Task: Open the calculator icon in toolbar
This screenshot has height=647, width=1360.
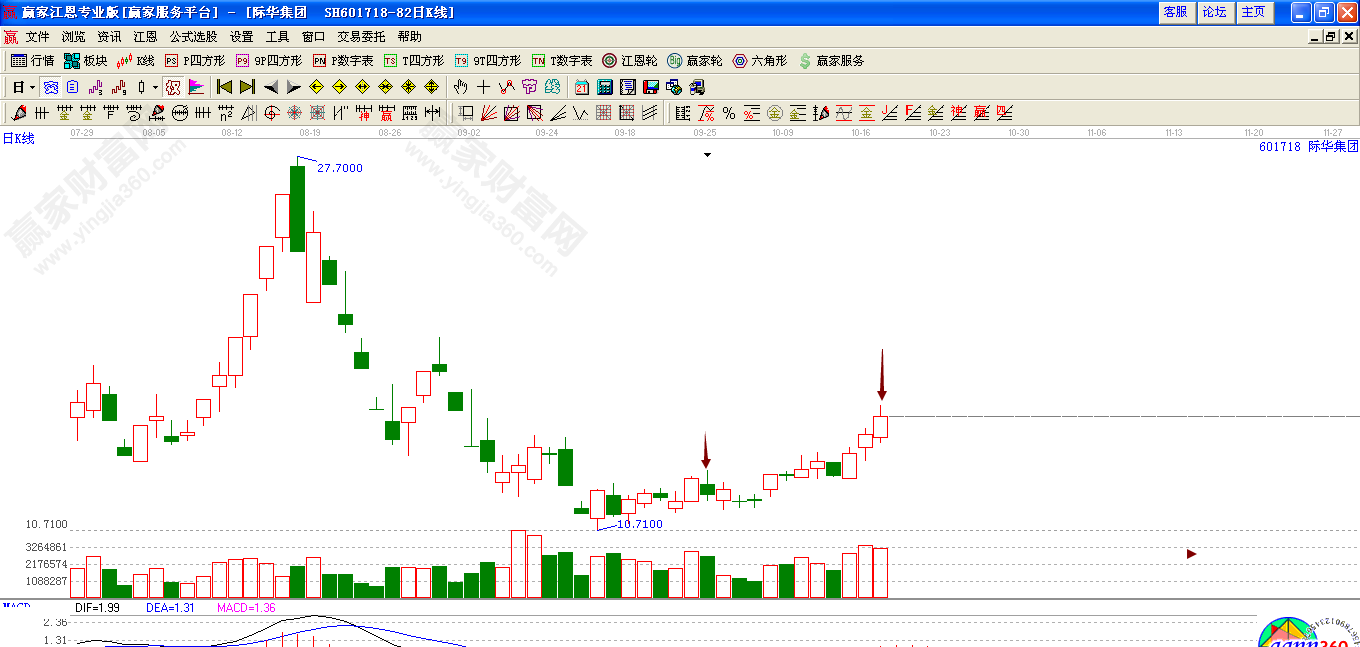Action: click(x=605, y=87)
